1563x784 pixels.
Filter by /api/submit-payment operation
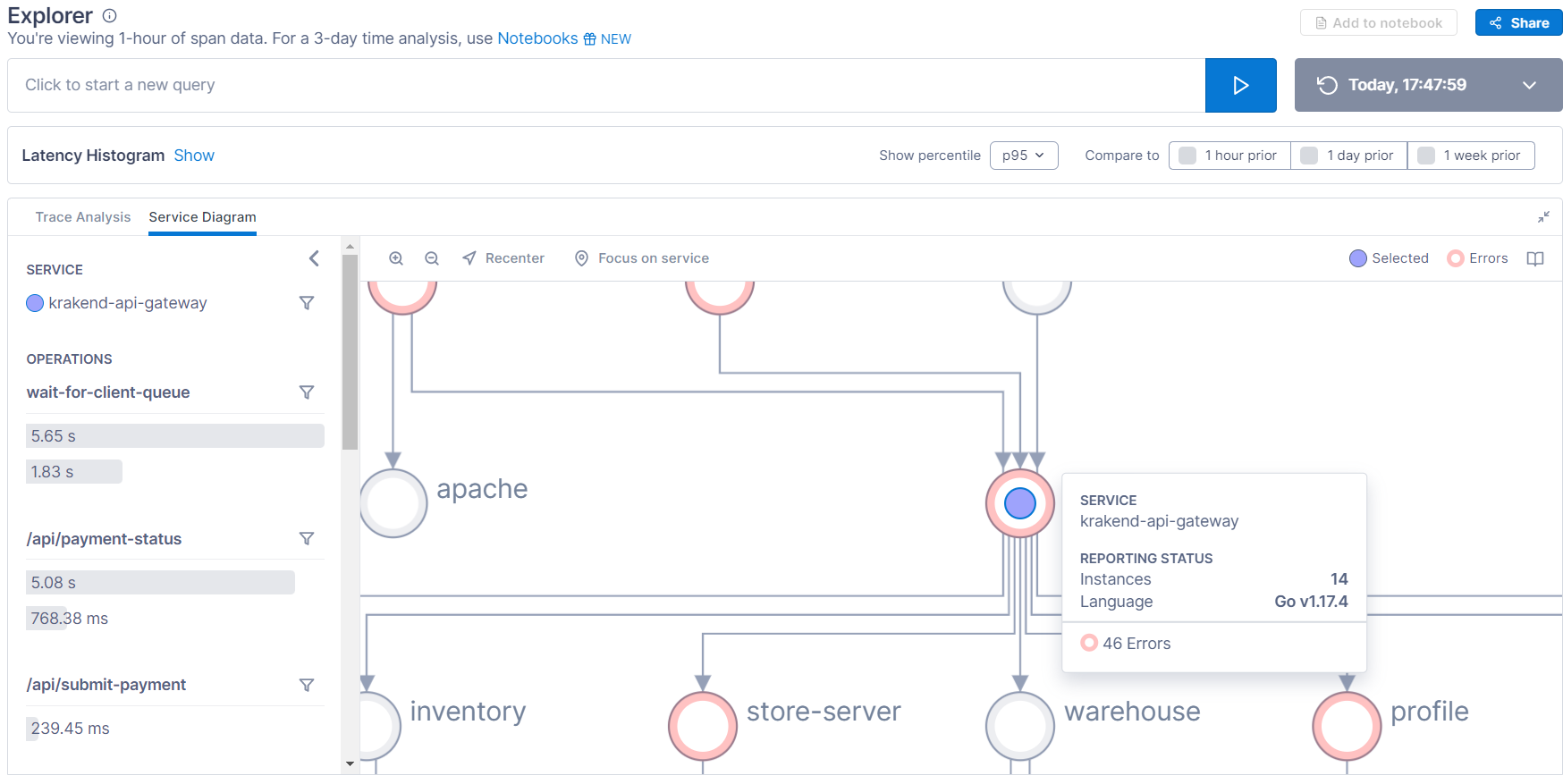click(307, 685)
